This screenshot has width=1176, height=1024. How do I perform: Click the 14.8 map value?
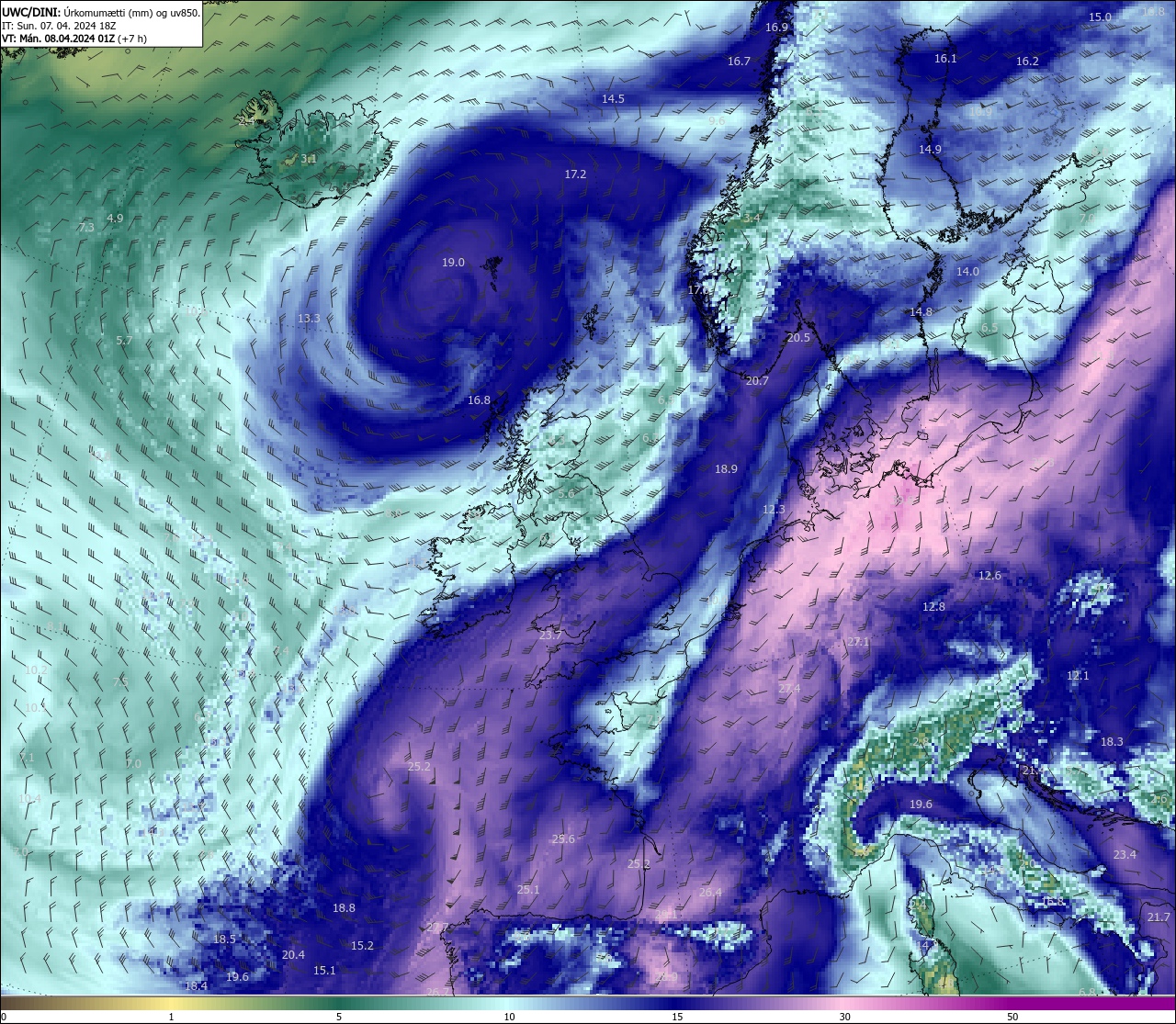click(921, 312)
